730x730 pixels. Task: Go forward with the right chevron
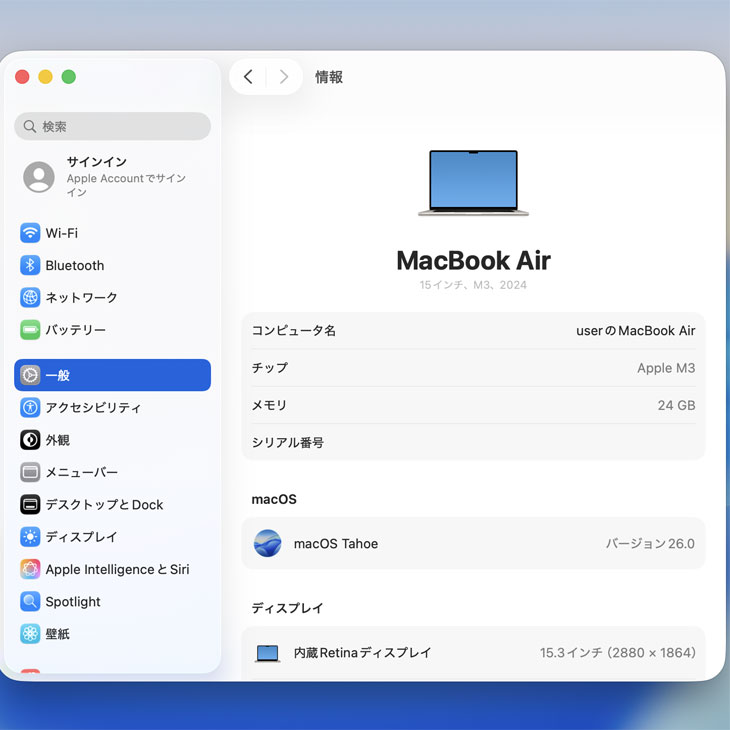click(x=284, y=77)
